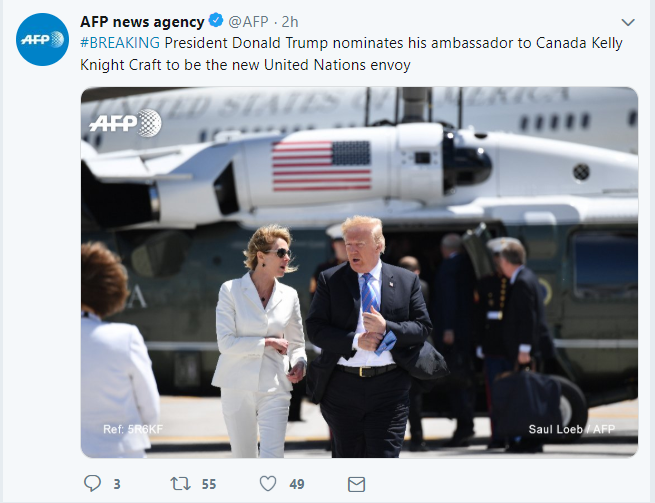Open the tweet photo of the two people walking

tap(359, 272)
